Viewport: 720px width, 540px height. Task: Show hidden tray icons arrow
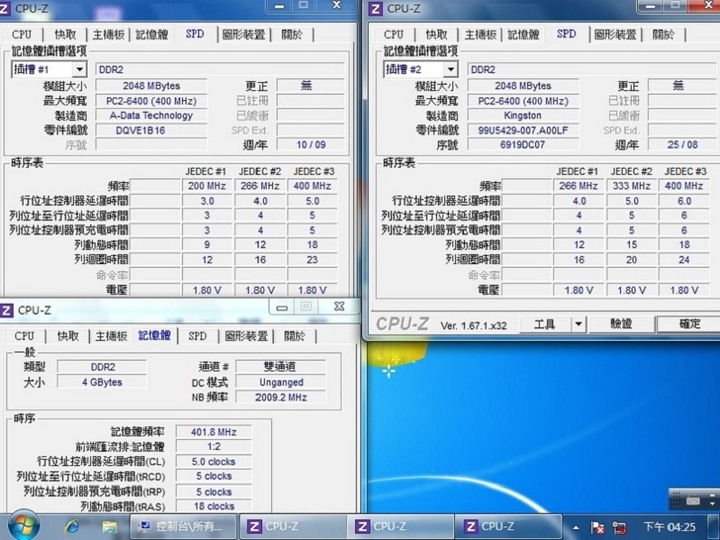click(x=575, y=527)
